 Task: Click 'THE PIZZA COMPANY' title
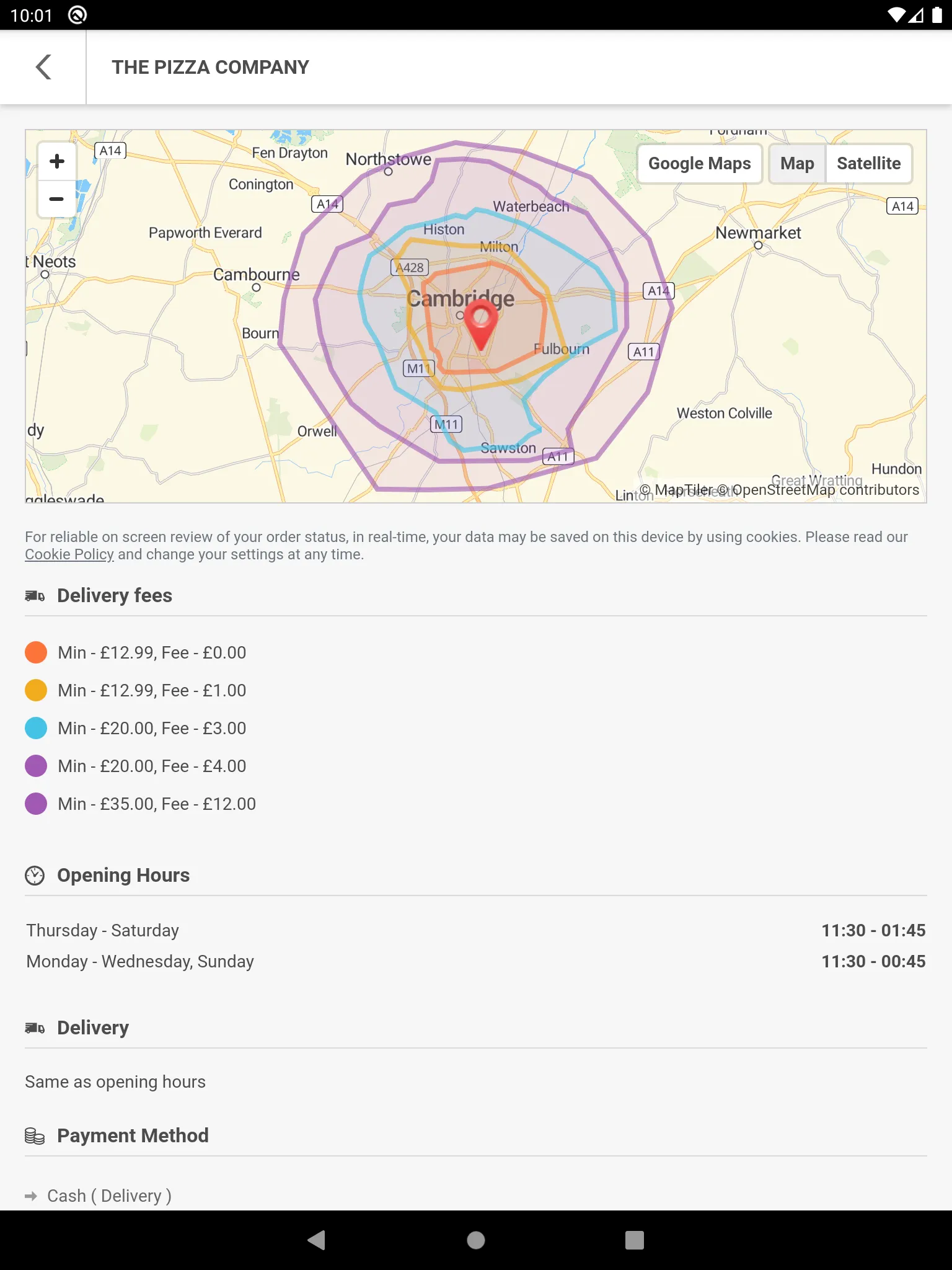tap(210, 67)
